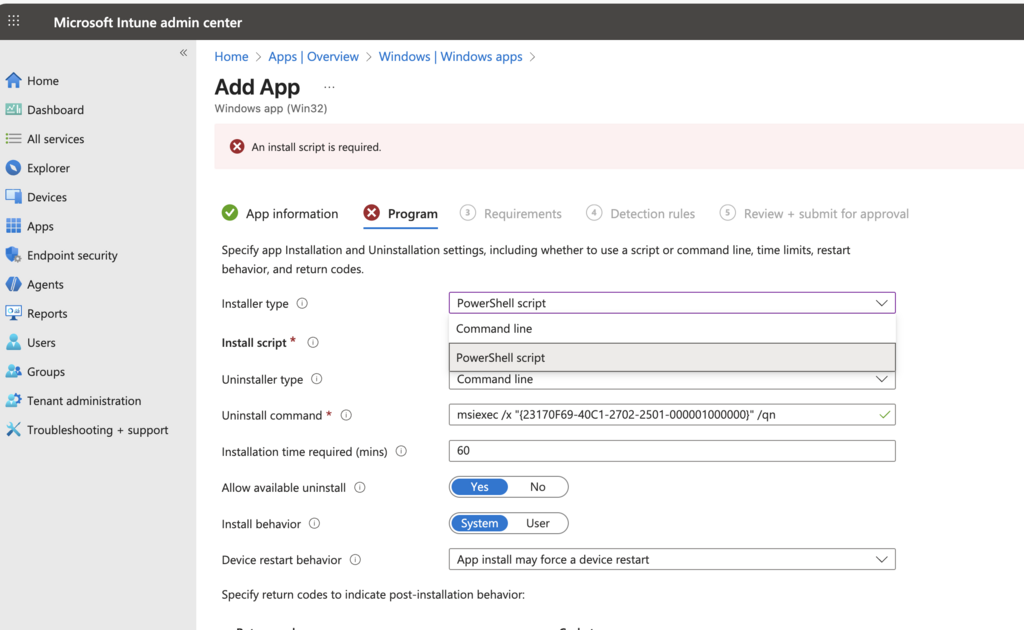Click the Home breadcrumb link

231,57
